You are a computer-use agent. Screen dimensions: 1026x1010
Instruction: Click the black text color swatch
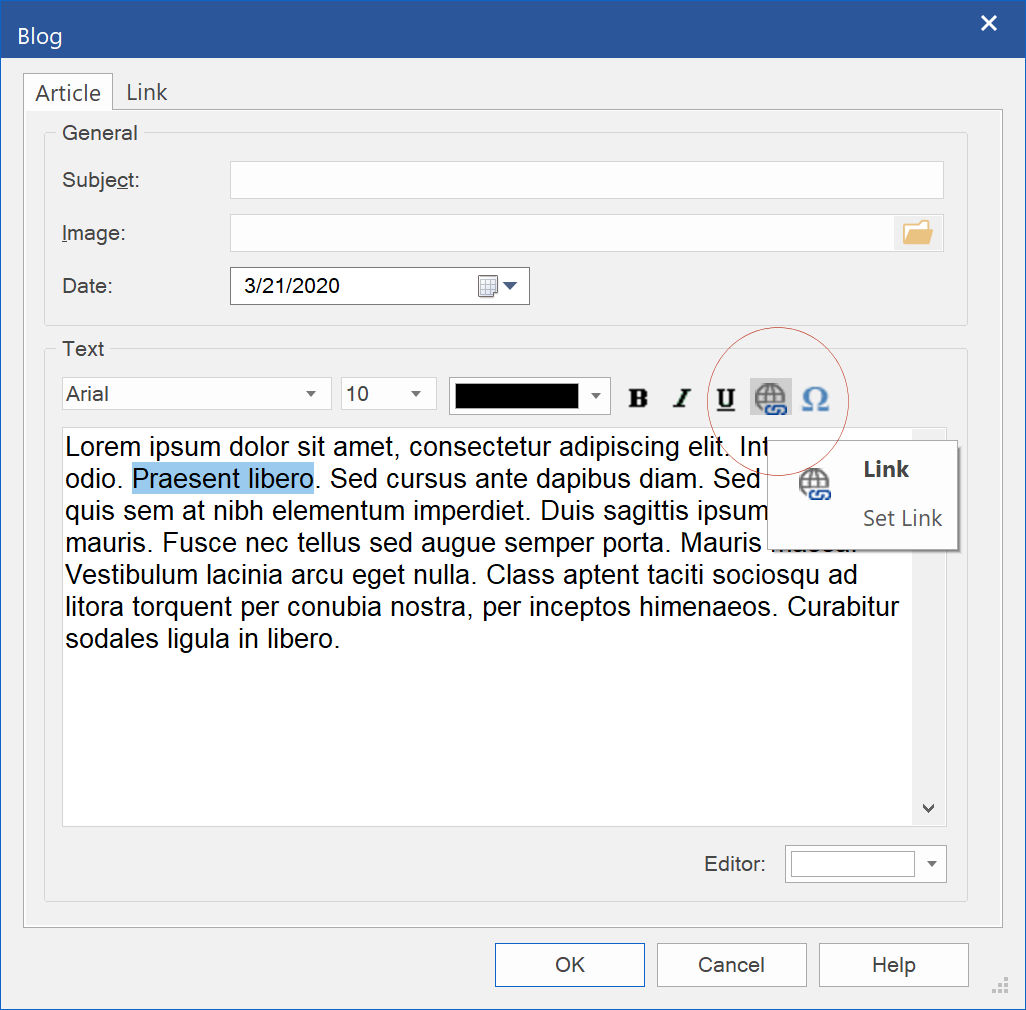[517, 396]
